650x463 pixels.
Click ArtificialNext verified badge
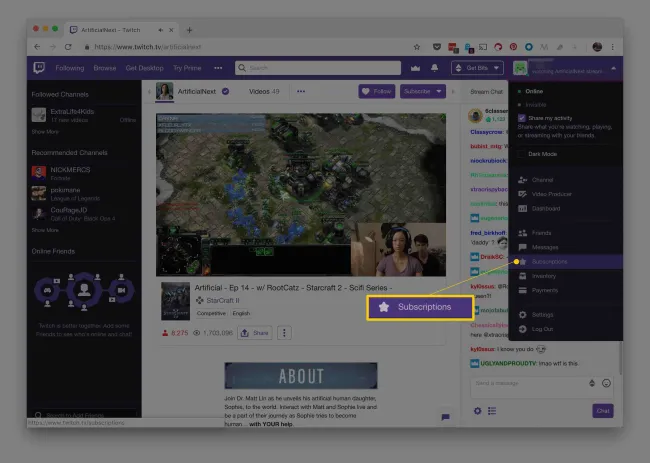coord(226,91)
